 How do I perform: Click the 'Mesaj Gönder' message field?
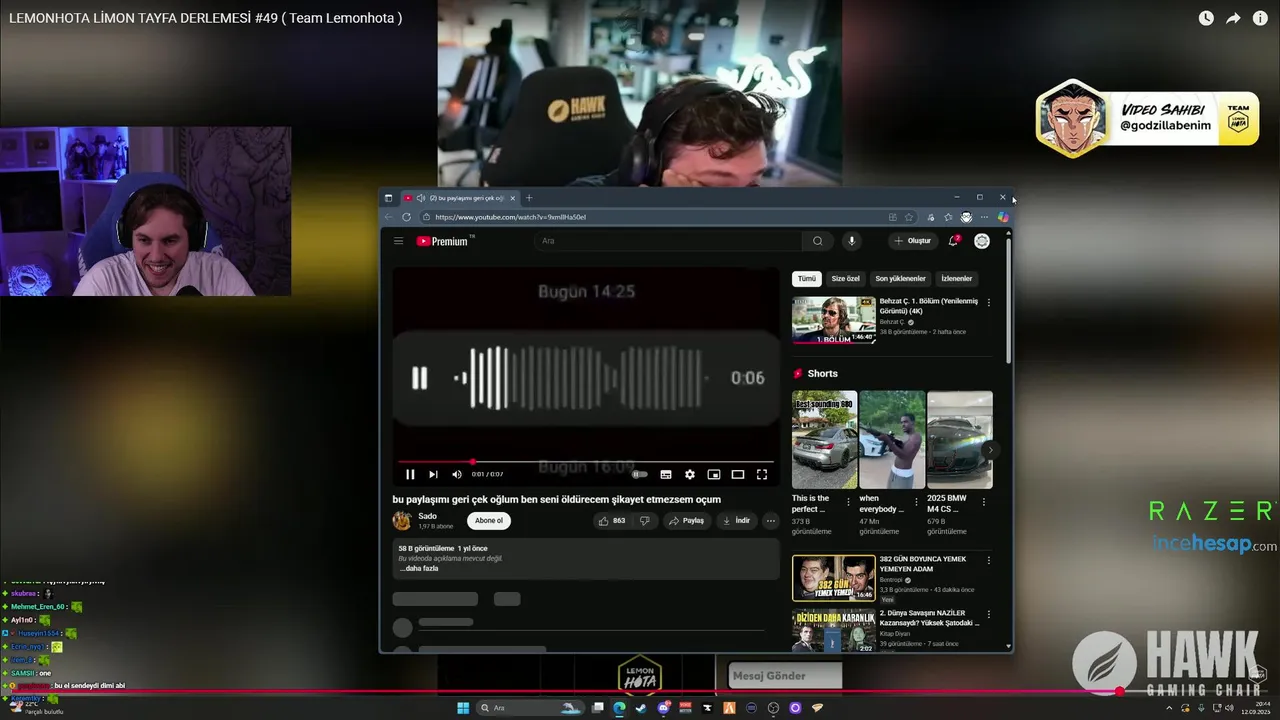785,676
